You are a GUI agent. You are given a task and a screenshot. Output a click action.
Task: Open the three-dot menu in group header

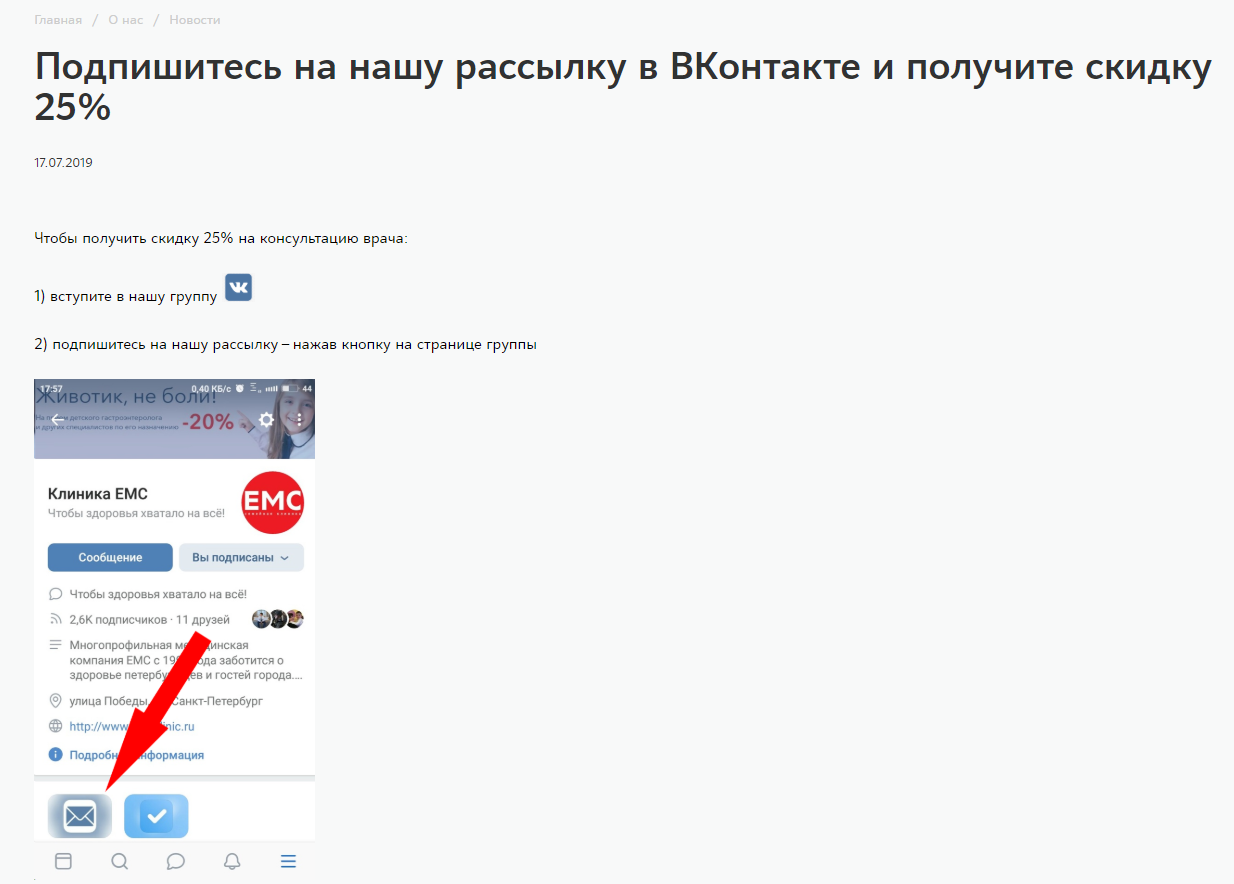(x=299, y=420)
